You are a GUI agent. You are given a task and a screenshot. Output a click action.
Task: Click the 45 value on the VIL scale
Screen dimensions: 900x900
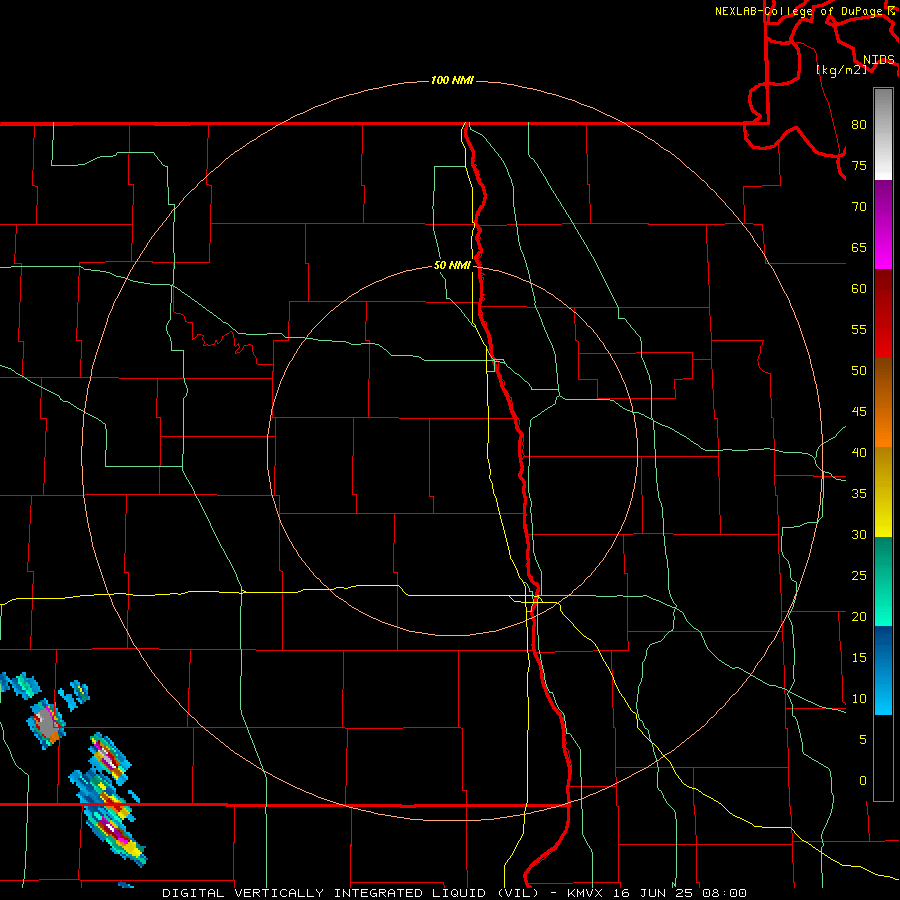tap(859, 412)
